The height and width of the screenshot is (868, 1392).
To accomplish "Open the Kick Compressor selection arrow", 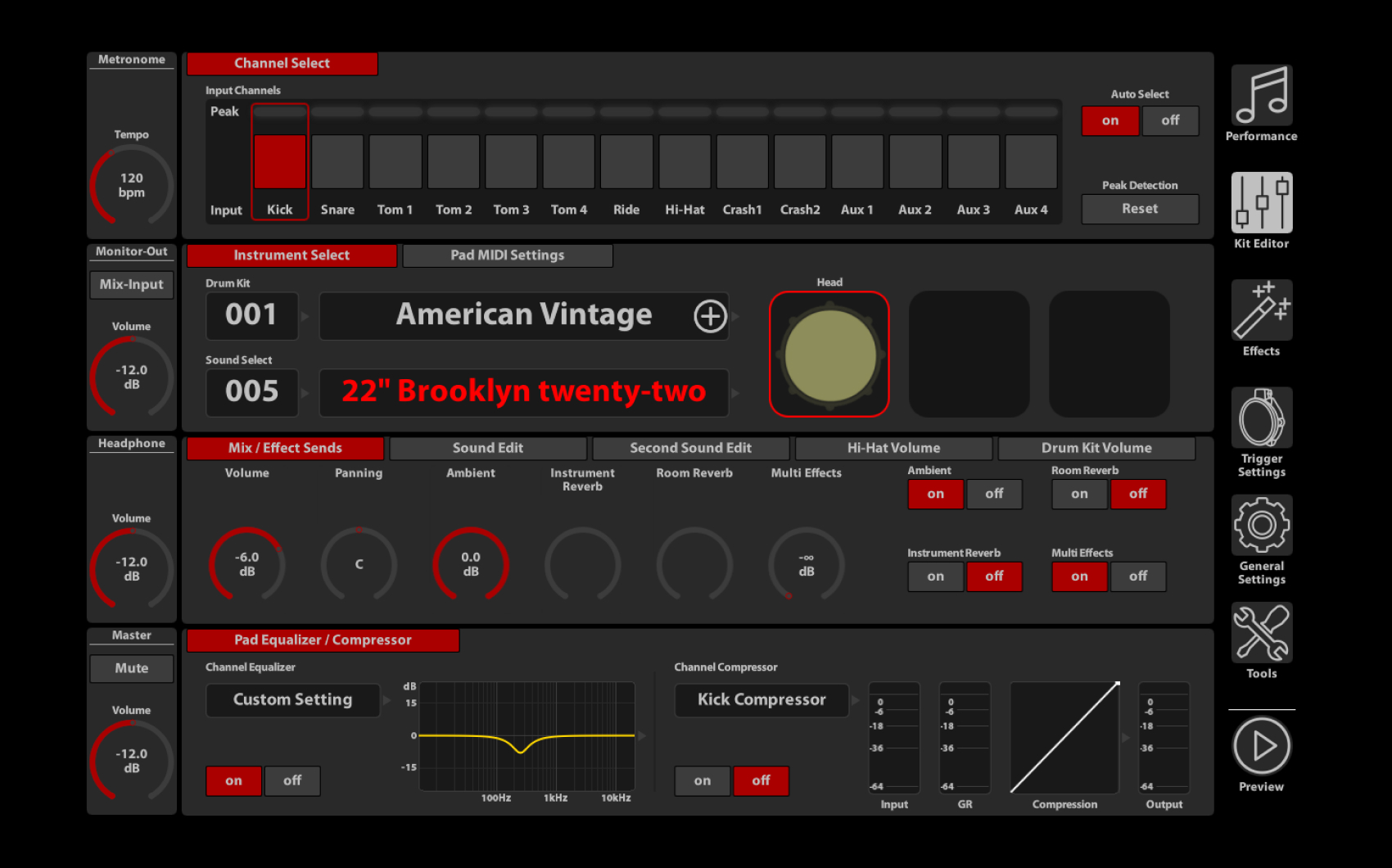I will click(855, 700).
